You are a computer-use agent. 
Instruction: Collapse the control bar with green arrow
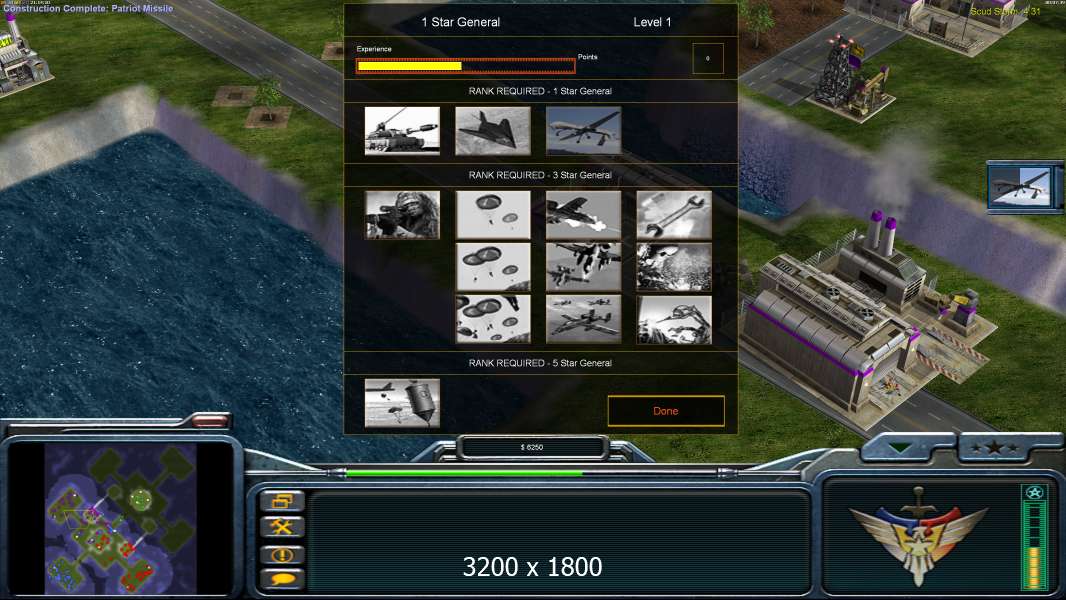901,448
